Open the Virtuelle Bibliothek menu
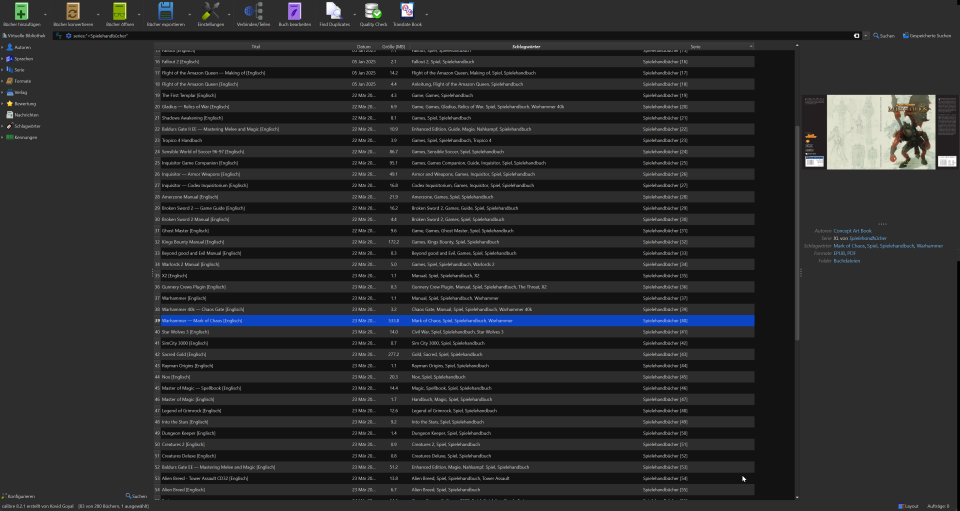The width and height of the screenshot is (960, 511). 29,35
